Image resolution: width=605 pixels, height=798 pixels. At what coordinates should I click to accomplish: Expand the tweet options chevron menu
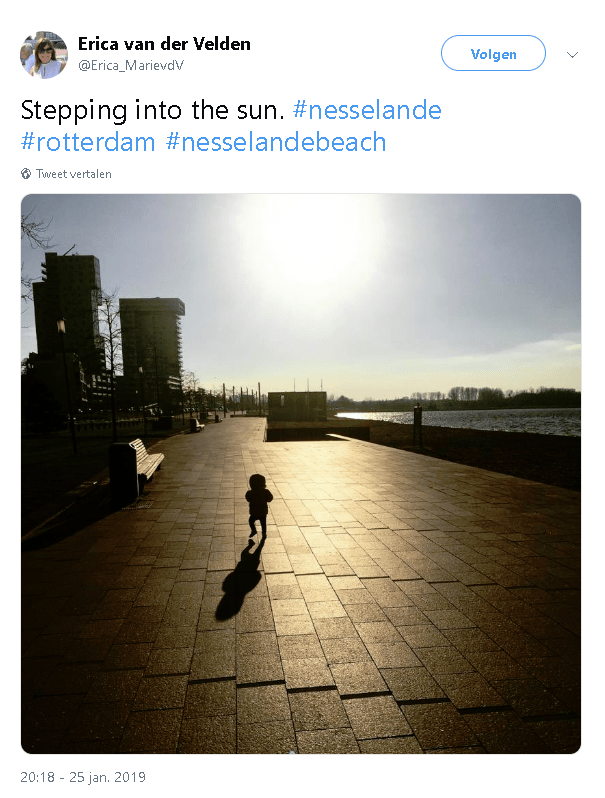(572, 54)
